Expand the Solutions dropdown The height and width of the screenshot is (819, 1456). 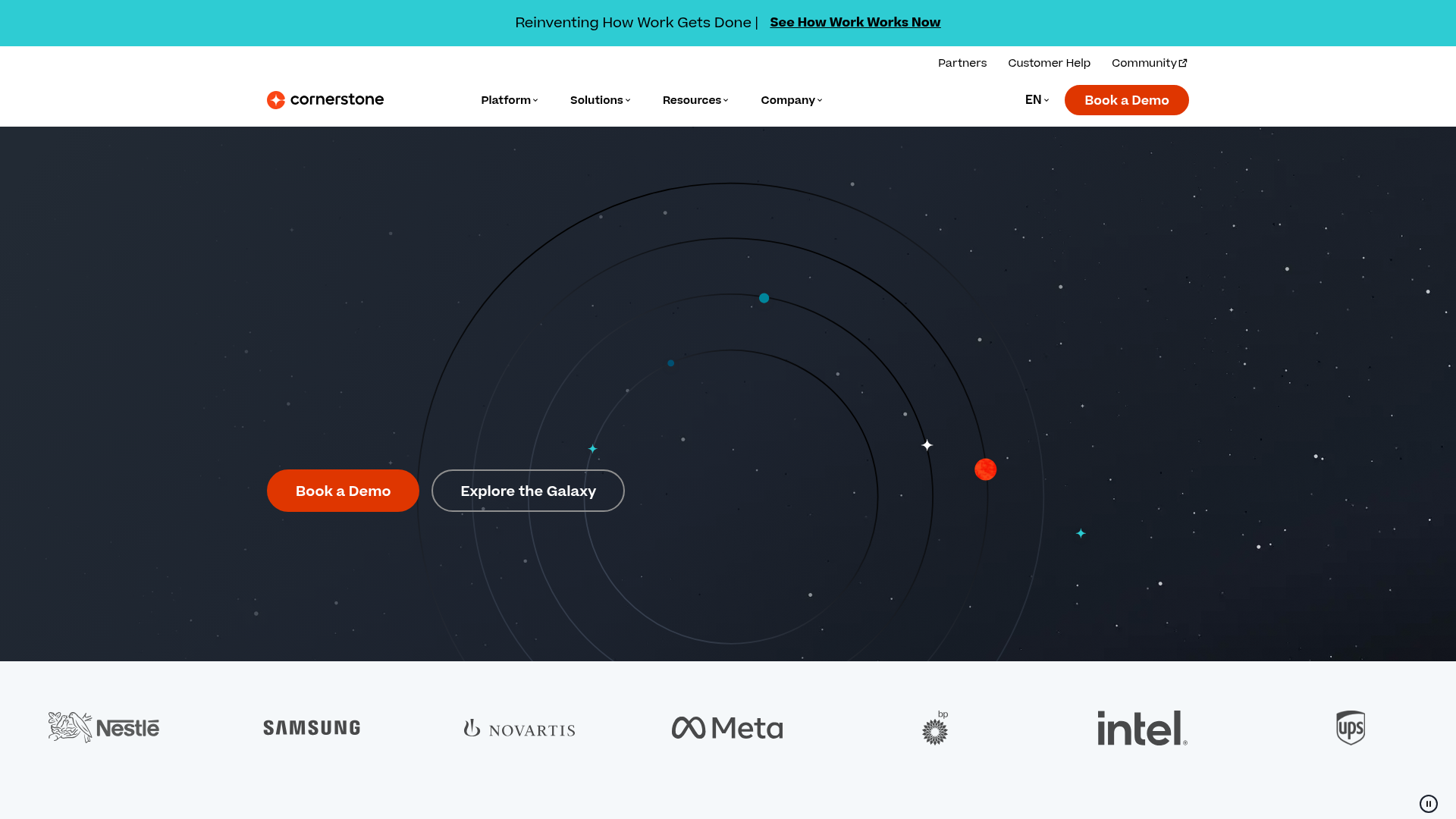tap(599, 99)
